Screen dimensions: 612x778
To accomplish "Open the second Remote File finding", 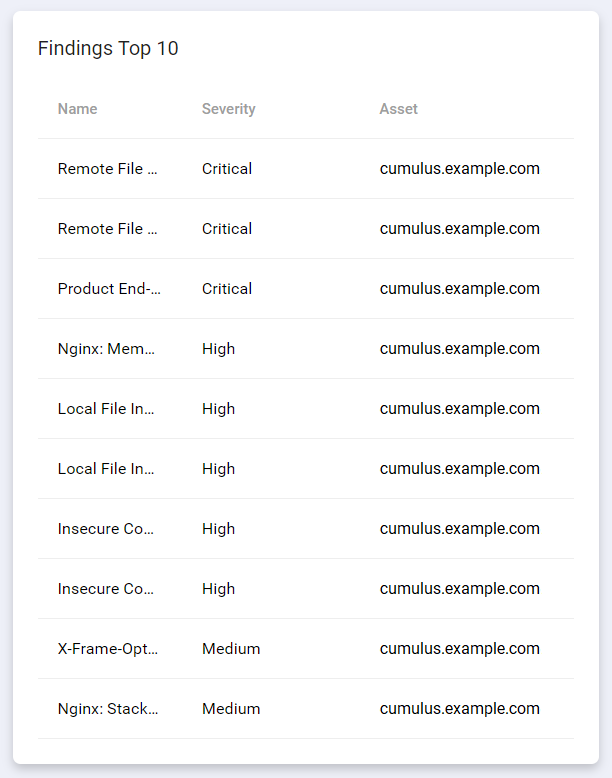I will [108, 229].
